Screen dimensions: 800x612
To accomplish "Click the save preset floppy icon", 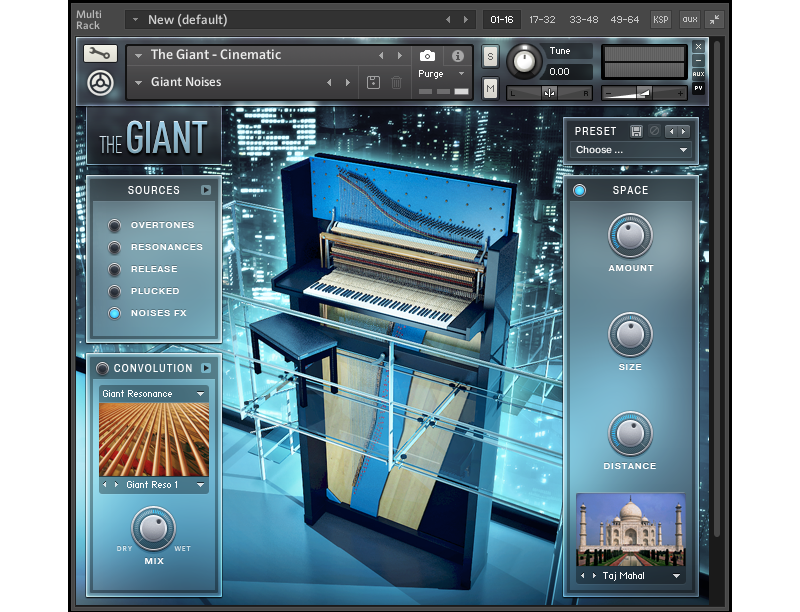I will (636, 131).
